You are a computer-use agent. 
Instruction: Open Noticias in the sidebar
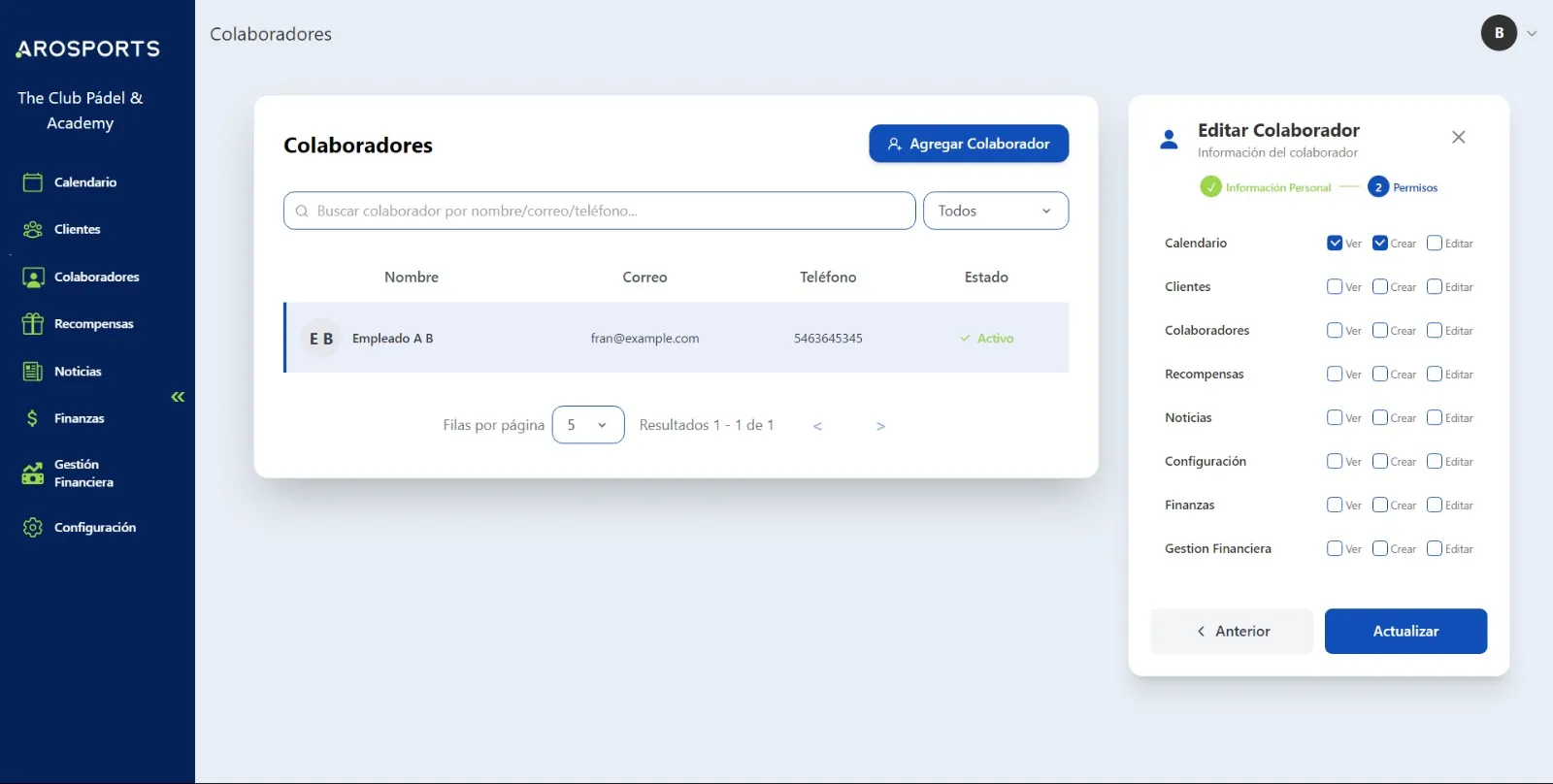coord(78,372)
